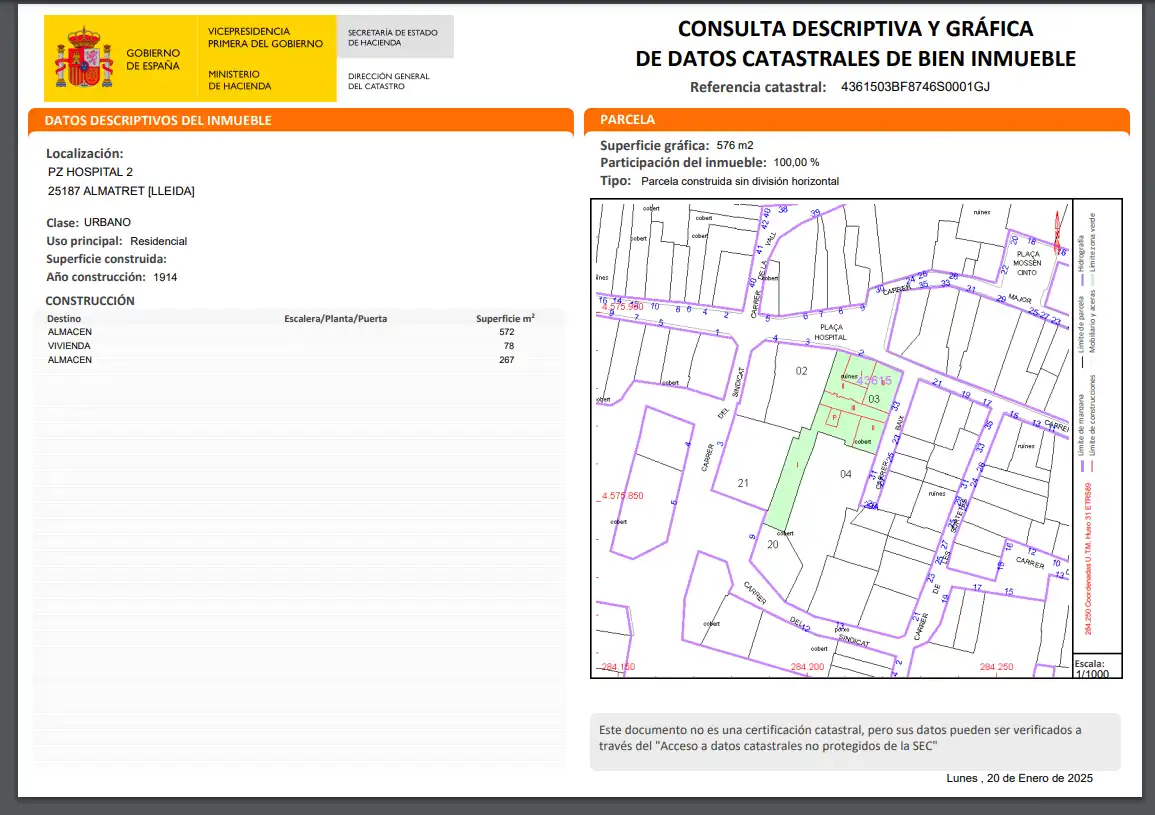The image size is (1155, 815).
Task: Select the address 'PZ HOSPITAL 2'
Action: pyautogui.click(x=91, y=172)
